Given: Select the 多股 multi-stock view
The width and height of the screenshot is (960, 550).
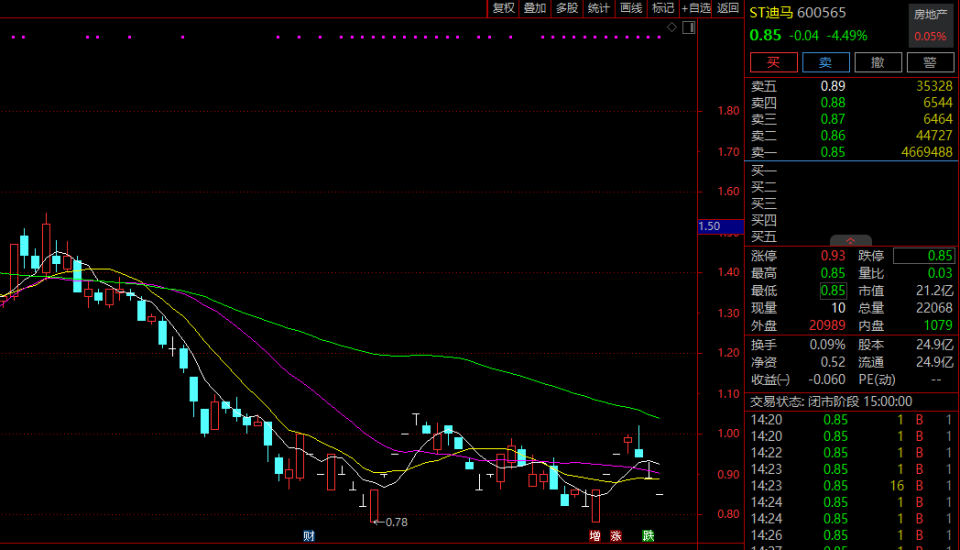Looking at the screenshot, I should click(567, 8).
